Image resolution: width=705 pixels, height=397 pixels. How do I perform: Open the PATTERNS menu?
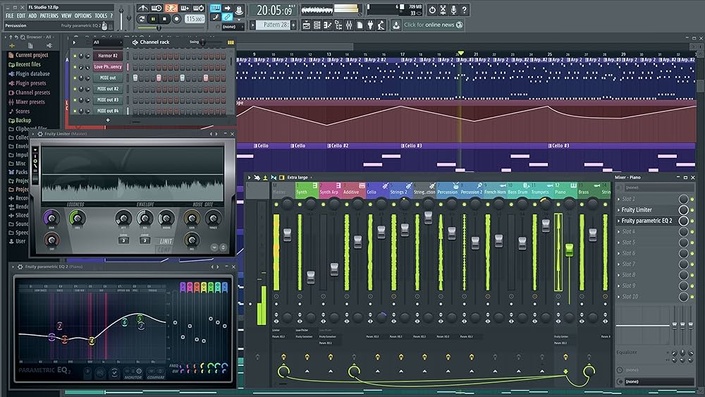click(49, 15)
